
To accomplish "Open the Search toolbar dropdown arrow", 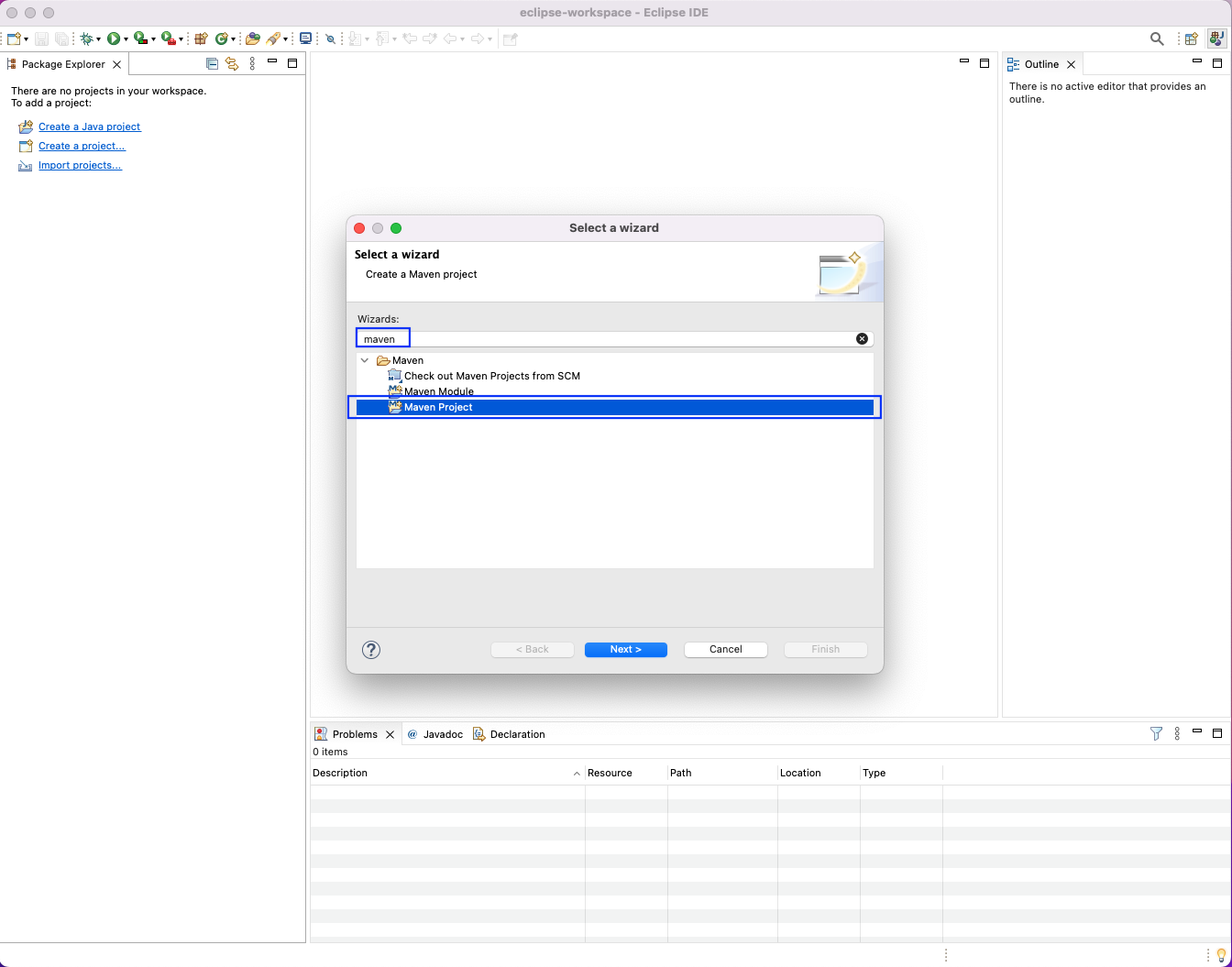I will tap(286, 39).
